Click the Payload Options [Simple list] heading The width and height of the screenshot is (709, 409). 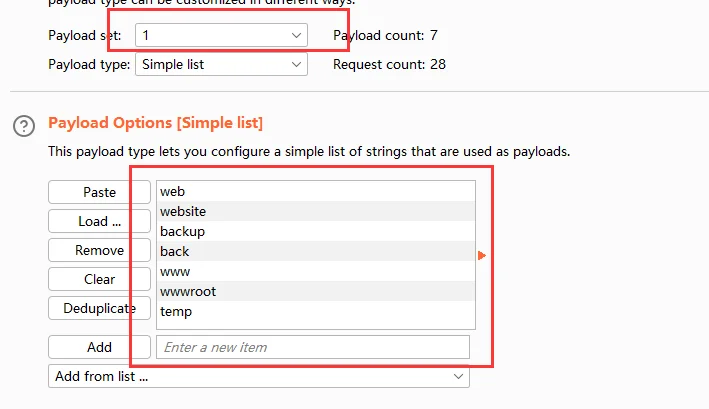pos(155,123)
